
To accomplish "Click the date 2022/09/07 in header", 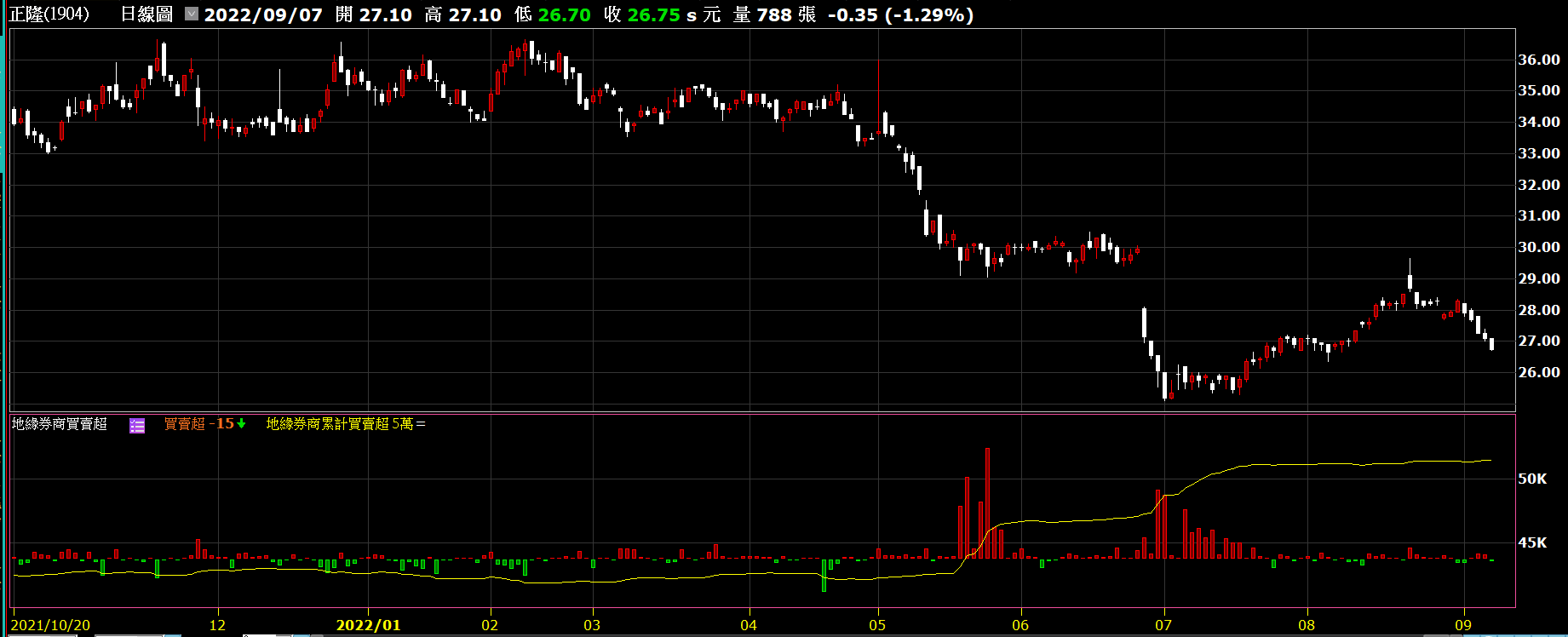I will point(263,14).
